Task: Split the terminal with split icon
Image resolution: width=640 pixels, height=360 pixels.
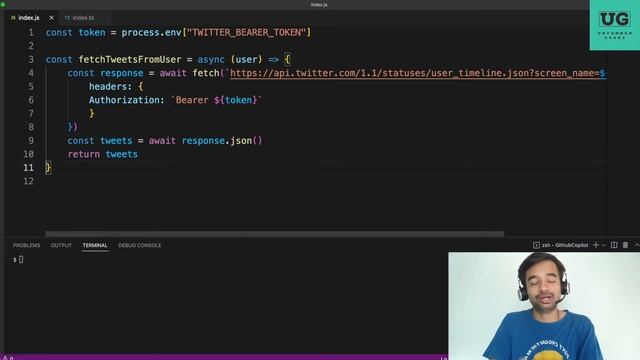Action: pyautogui.click(x=614, y=245)
